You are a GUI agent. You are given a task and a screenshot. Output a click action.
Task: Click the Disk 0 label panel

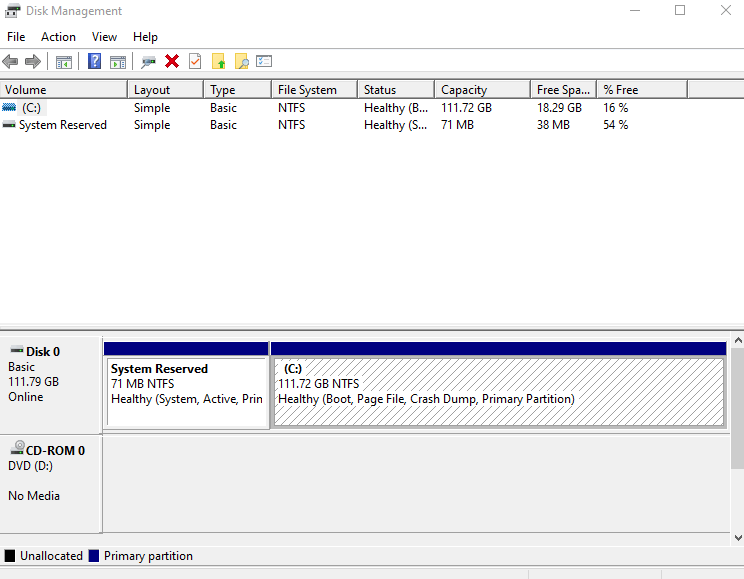pyautogui.click(x=51, y=385)
